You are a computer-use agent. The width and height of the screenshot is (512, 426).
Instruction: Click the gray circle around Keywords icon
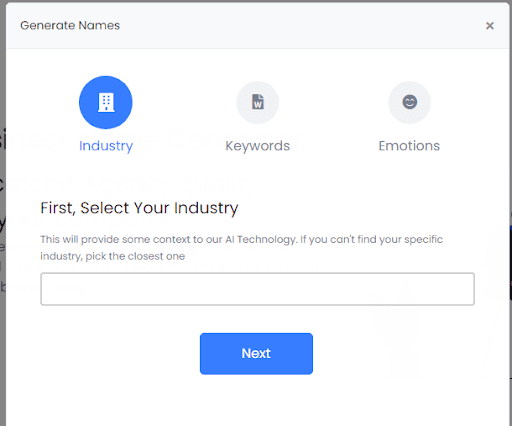point(258,102)
